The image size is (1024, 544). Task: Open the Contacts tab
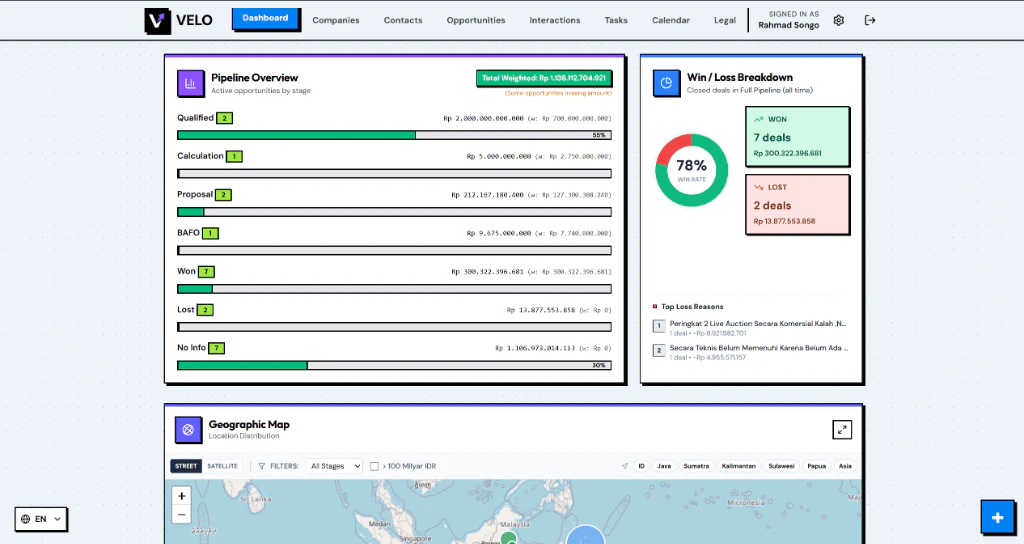pyautogui.click(x=403, y=20)
